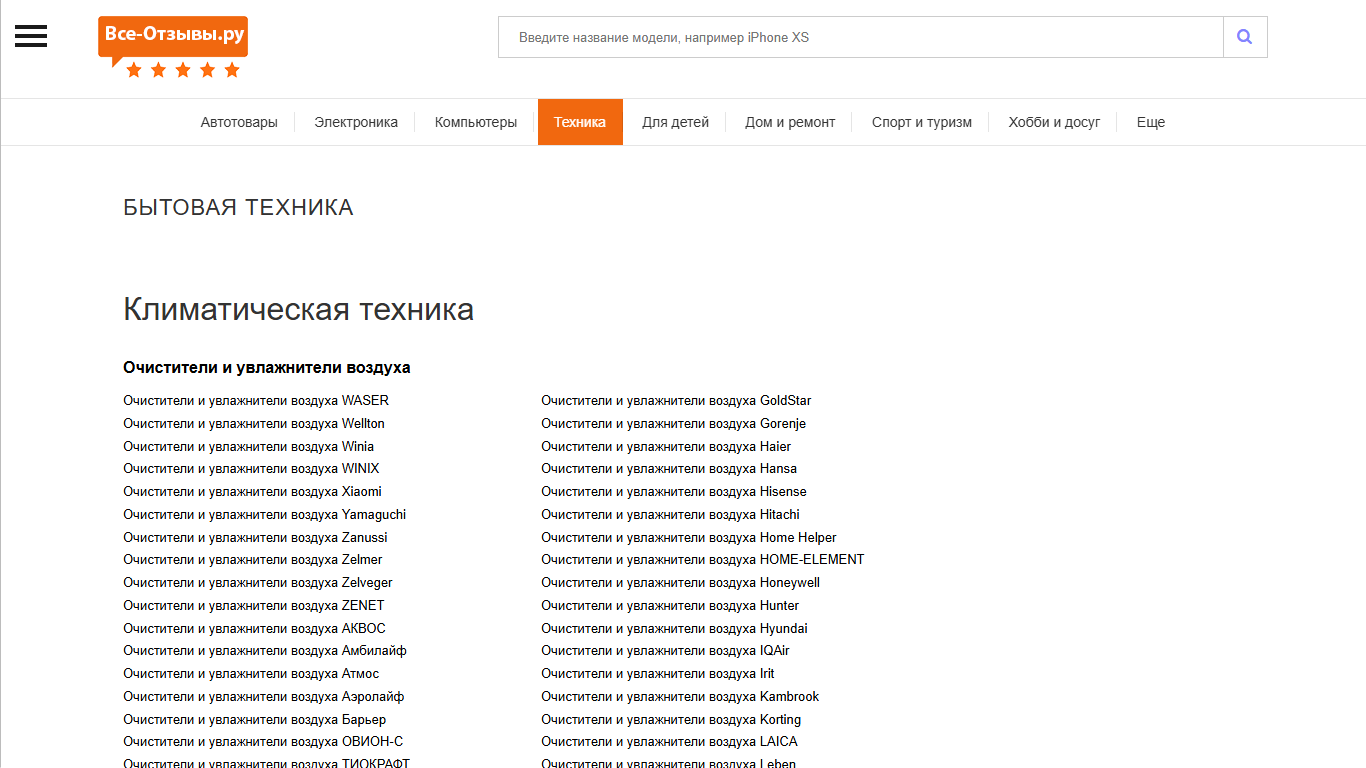The width and height of the screenshot is (1366, 768).
Task: Open the air purifiers ОВИОН-С link
Action: pyautogui.click(x=263, y=741)
